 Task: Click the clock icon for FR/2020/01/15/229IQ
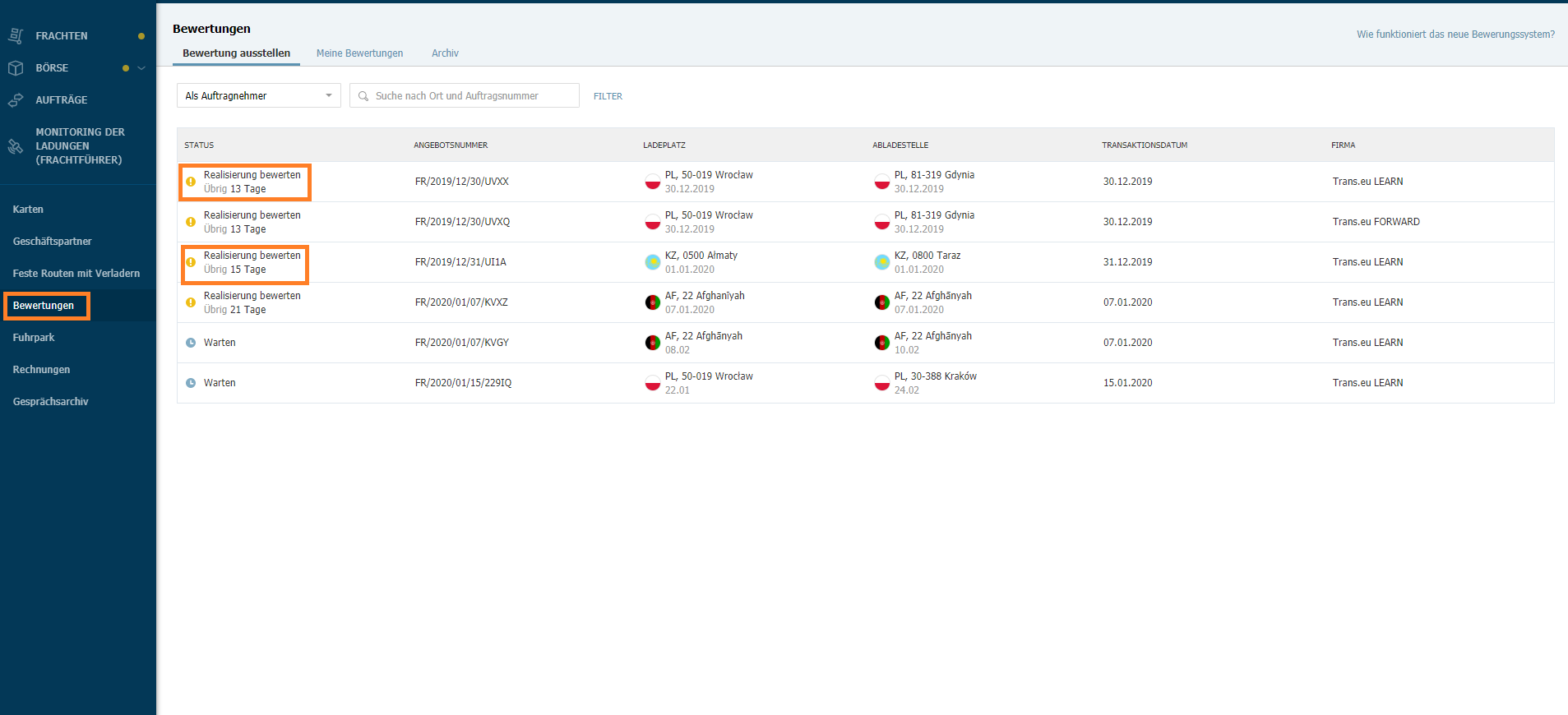pyautogui.click(x=191, y=383)
